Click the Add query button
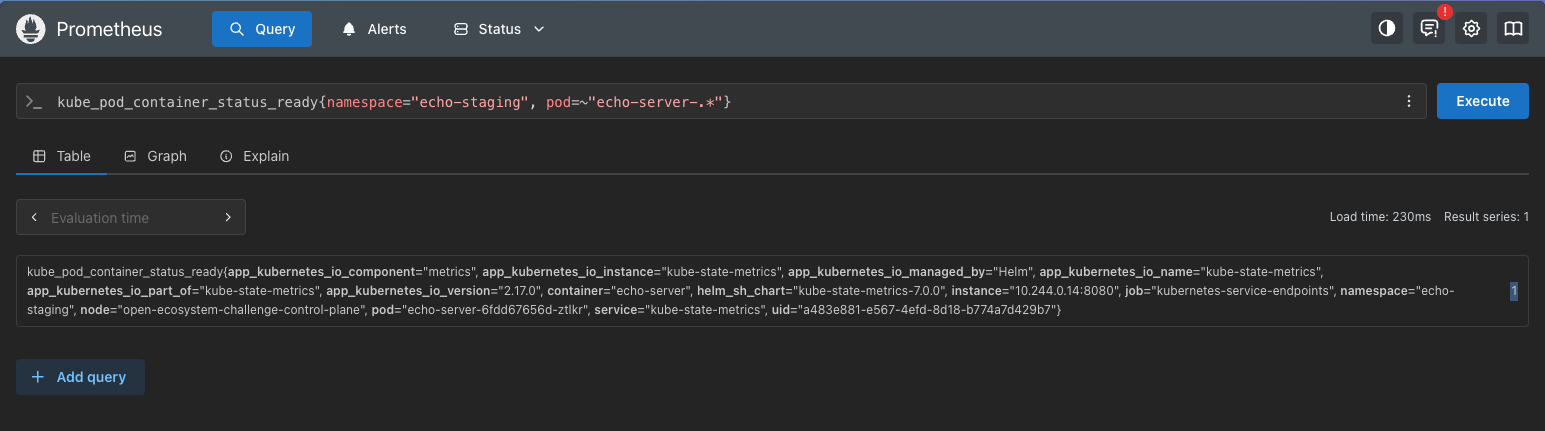 click(x=80, y=377)
